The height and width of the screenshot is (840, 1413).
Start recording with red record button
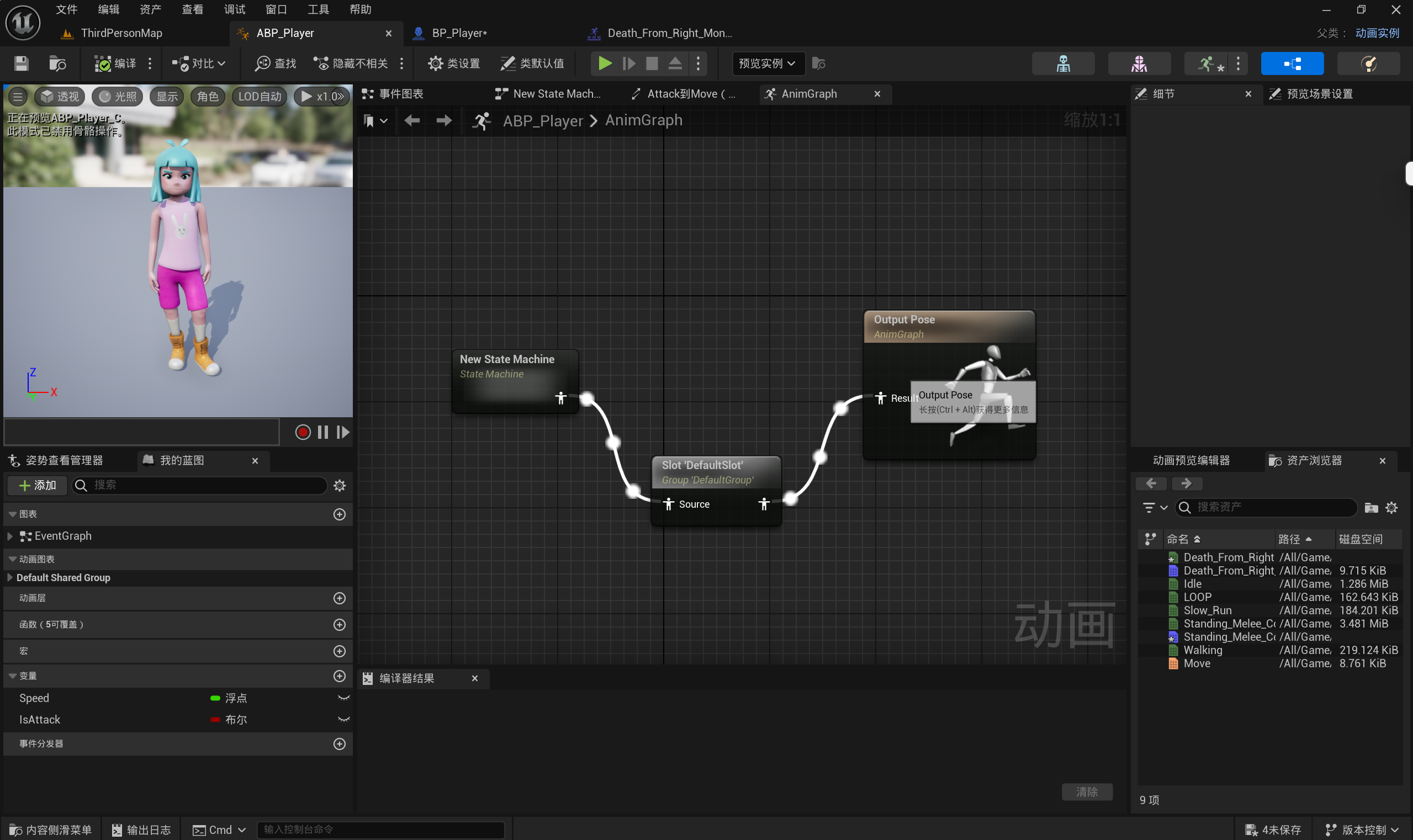pyautogui.click(x=303, y=433)
